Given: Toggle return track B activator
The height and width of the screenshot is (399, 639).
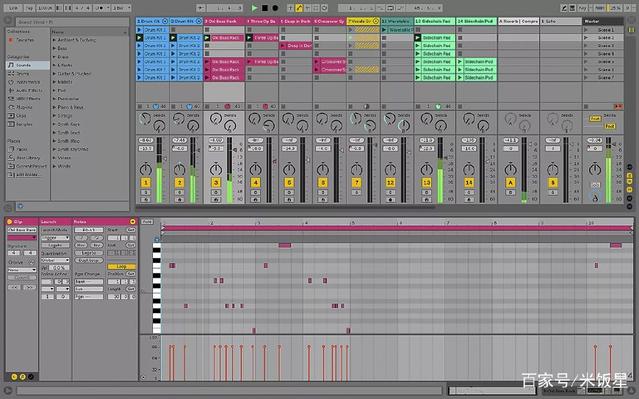Looking at the screenshot, I should pos(553,183).
